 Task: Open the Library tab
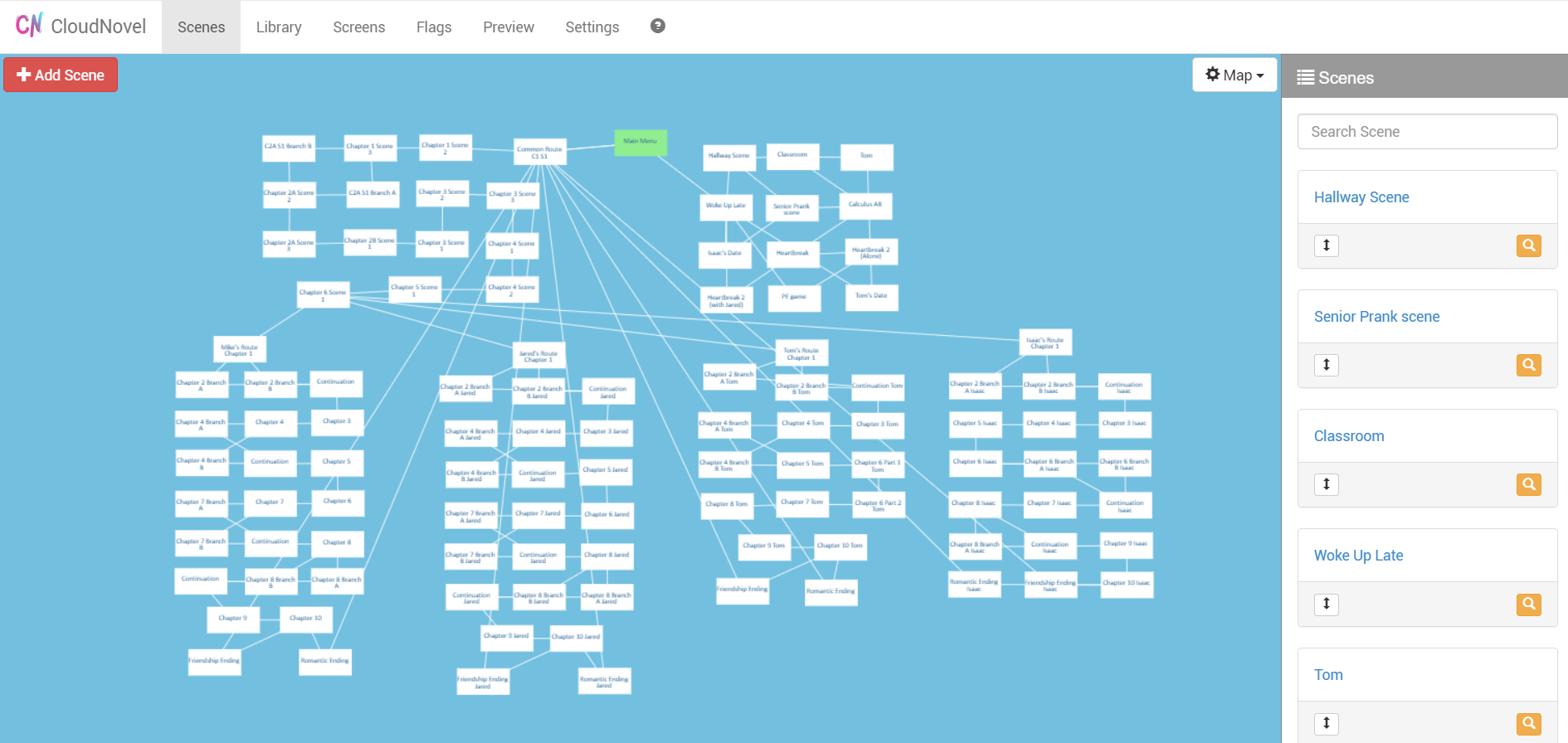tap(279, 27)
